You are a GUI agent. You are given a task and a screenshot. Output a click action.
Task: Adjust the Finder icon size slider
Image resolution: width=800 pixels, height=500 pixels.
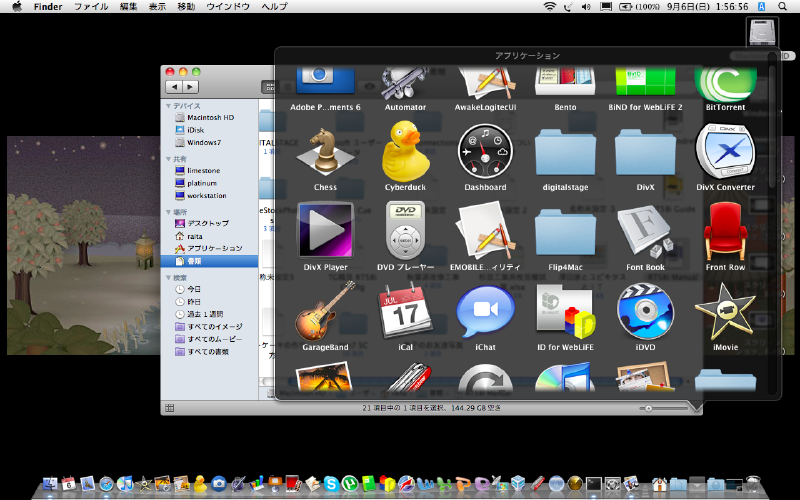click(648, 408)
